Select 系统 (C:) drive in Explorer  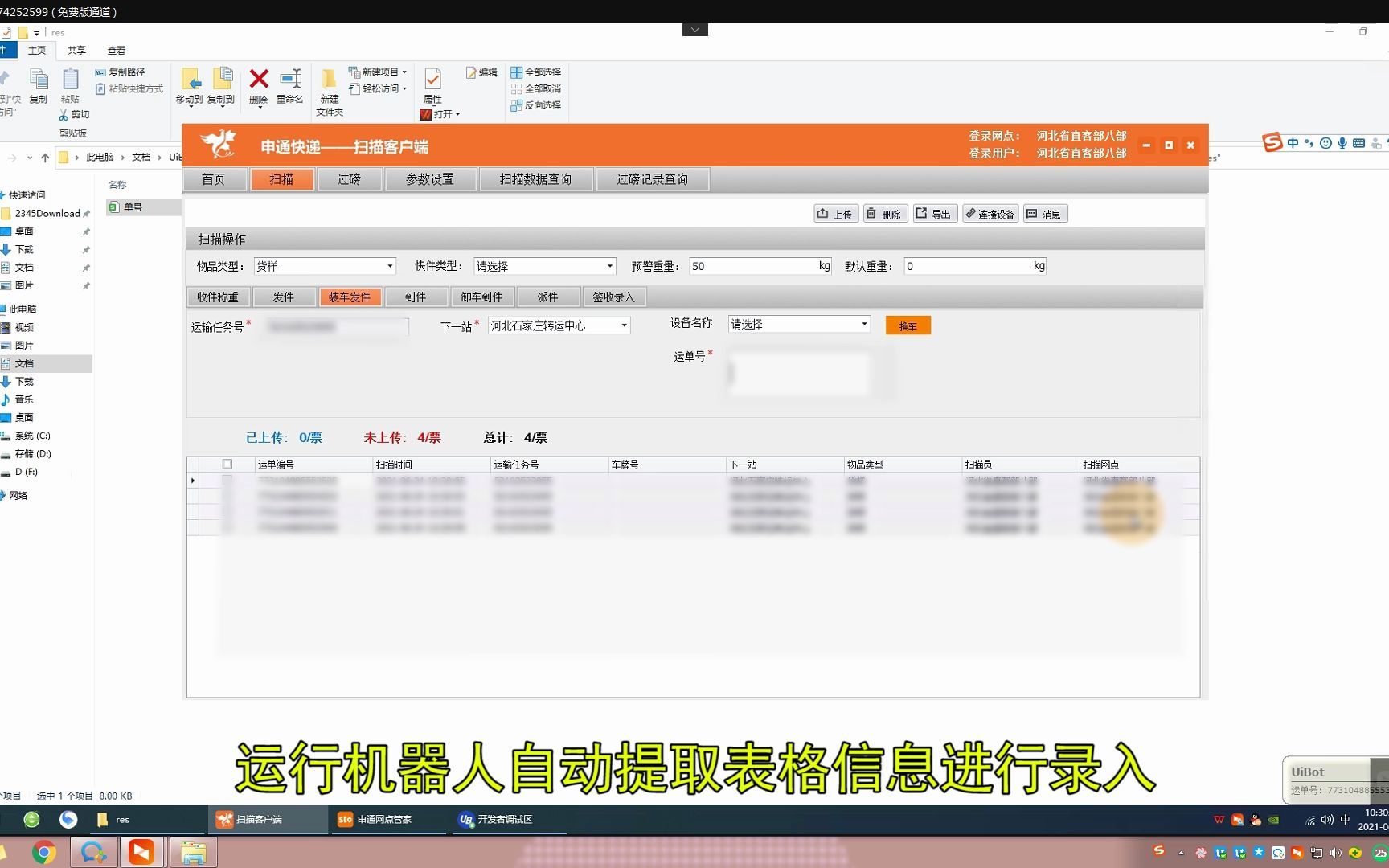point(32,436)
